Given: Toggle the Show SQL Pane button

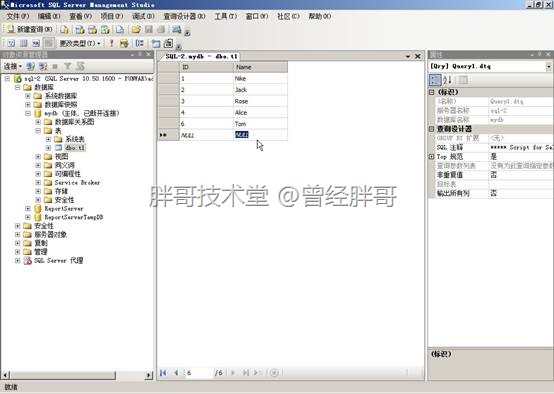Looking at the screenshot, I should pos(36,43).
